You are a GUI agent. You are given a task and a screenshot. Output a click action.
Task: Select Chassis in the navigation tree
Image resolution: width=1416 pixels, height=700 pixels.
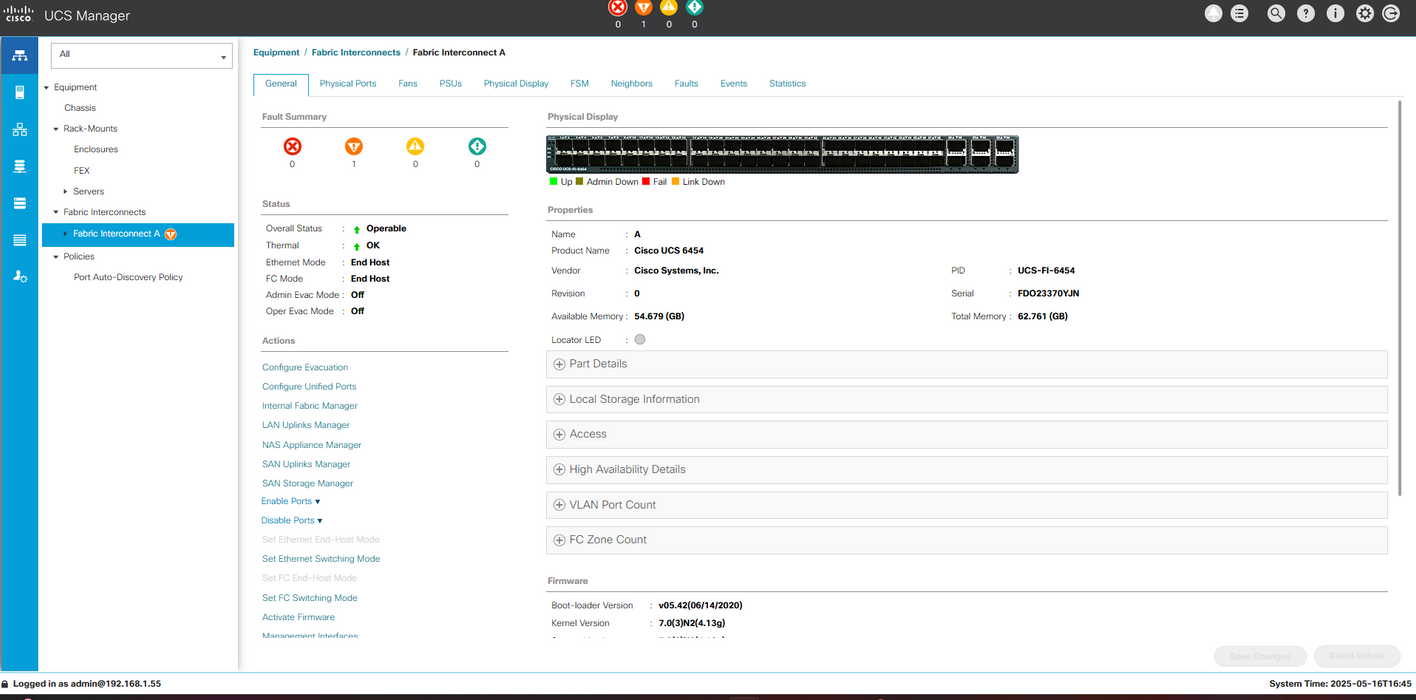[80, 108]
